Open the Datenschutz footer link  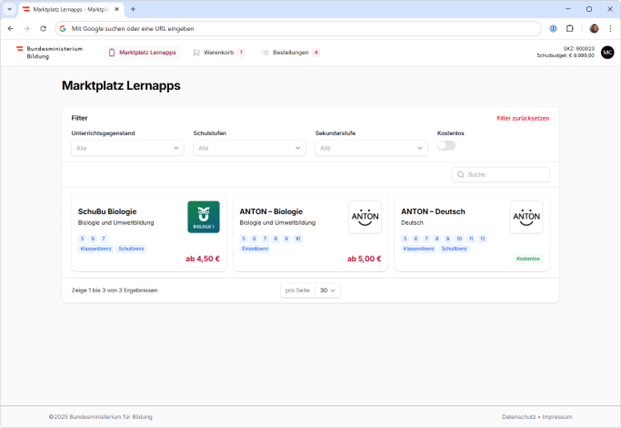tap(518, 417)
